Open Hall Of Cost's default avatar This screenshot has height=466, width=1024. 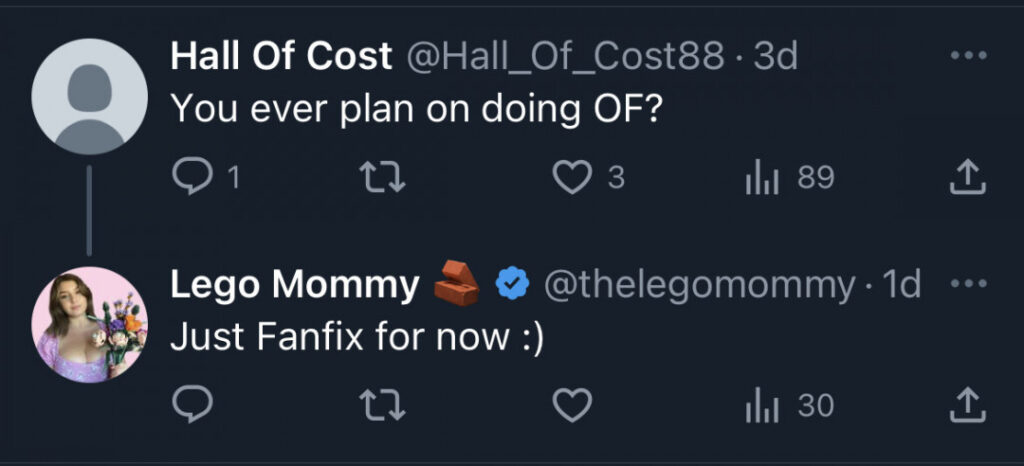(90, 96)
